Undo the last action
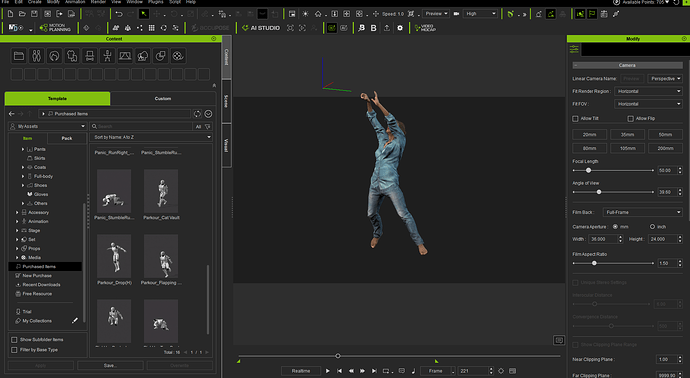This screenshot has height=378, width=690. coord(119,14)
